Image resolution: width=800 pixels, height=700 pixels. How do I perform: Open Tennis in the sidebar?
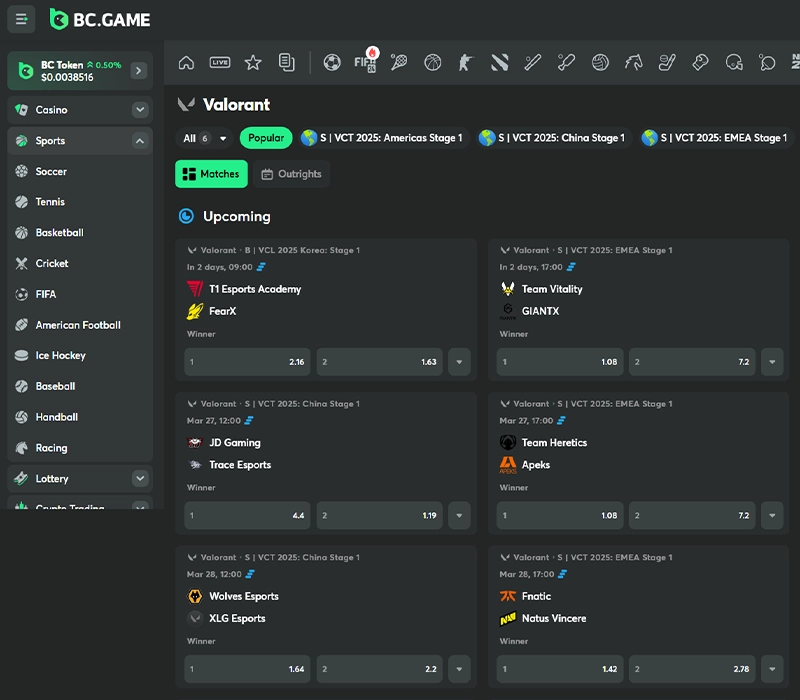[x=80, y=202]
